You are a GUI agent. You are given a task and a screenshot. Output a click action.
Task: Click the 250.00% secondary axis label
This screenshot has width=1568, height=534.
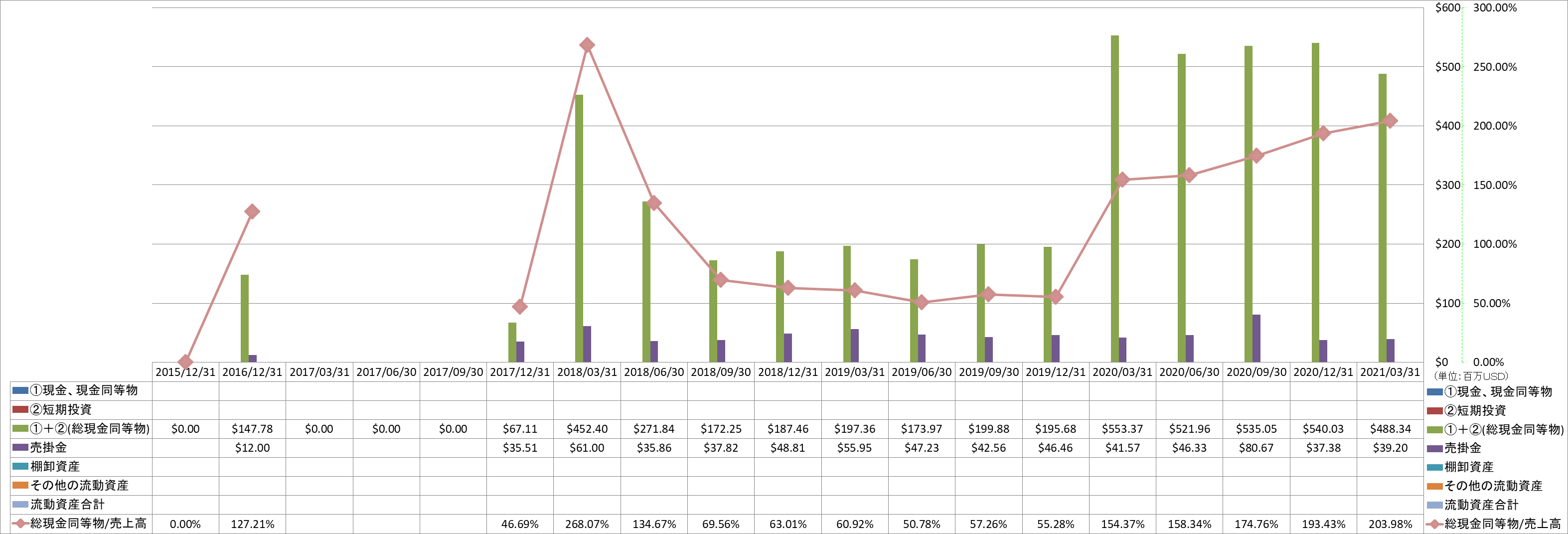1495,66
